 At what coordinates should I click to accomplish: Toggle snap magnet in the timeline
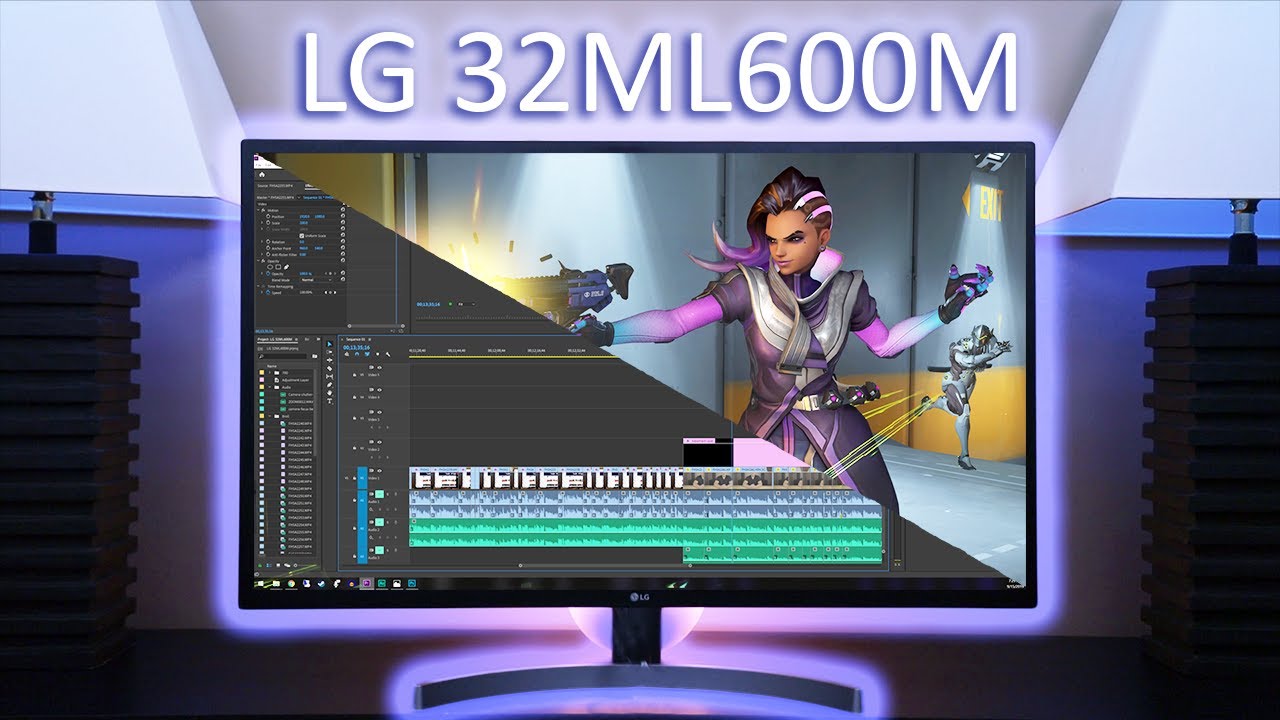(357, 354)
